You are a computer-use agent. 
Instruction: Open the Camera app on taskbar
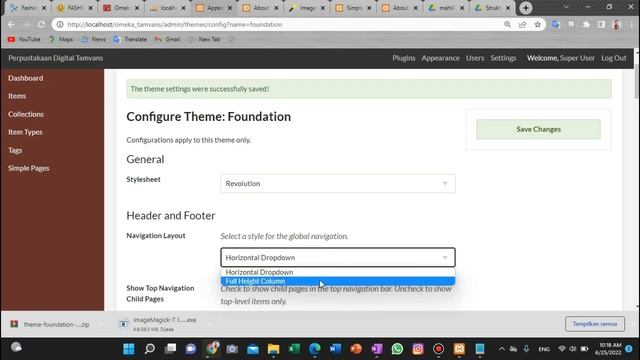pyautogui.click(x=232, y=349)
